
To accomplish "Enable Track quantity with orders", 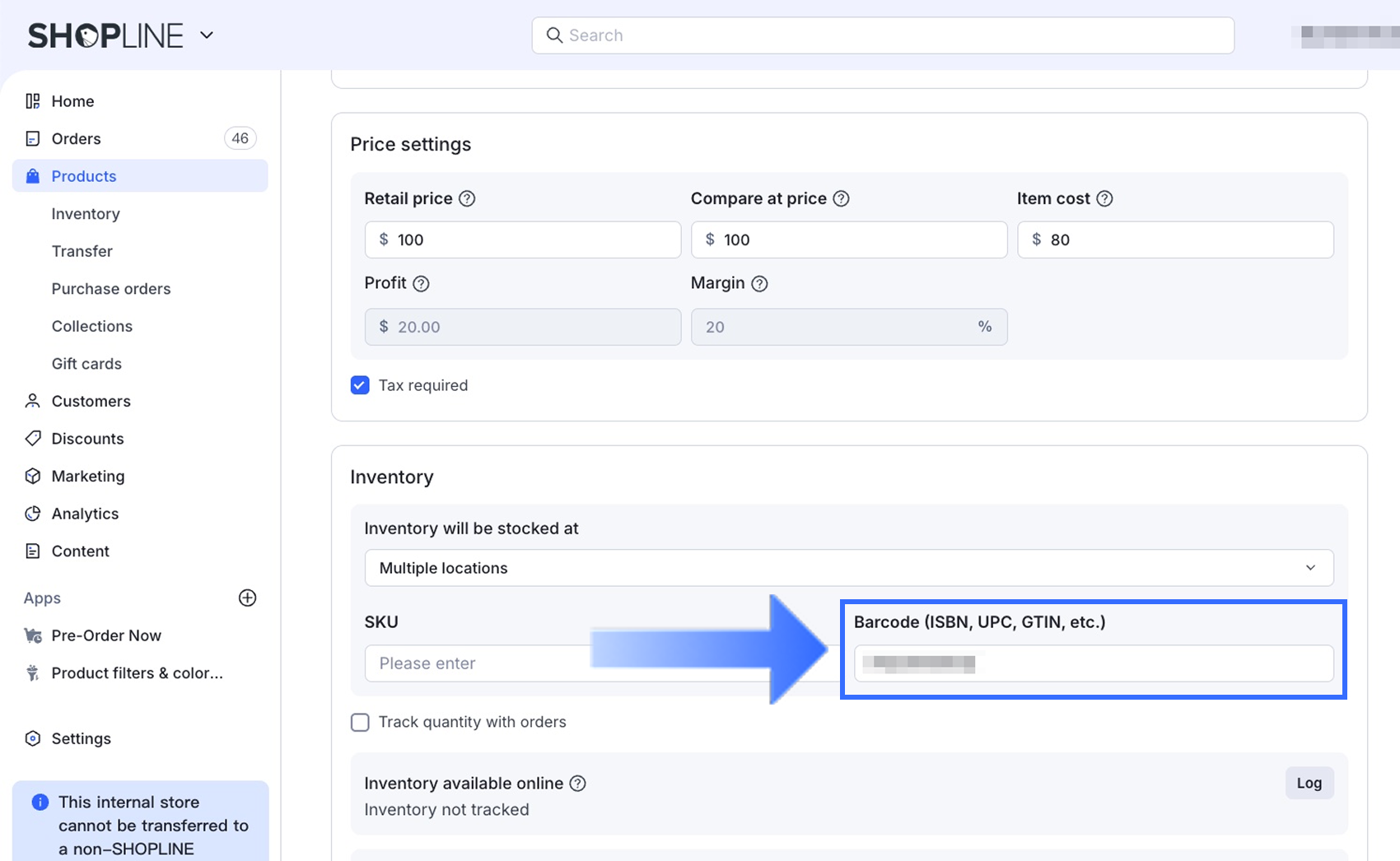I will click(360, 722).
